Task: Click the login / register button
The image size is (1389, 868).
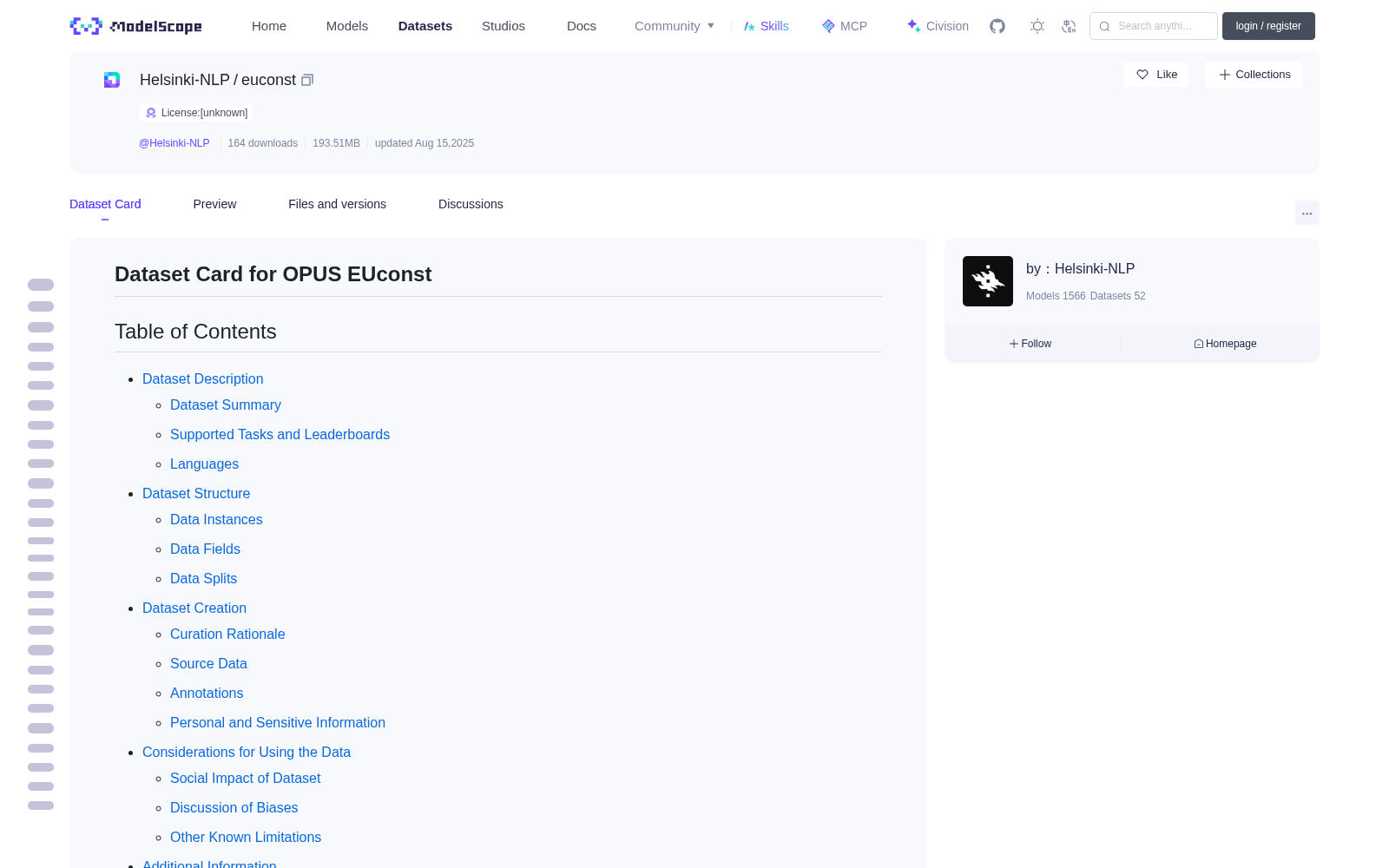Action: [x=1268, y=26]
